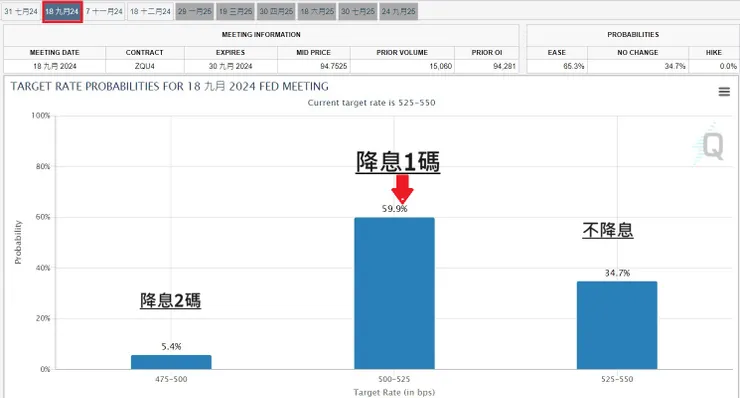Screen dimensions: 740x398
Task: Click the Probability y-axis title
Action: pyautogui.click(x=18, y=242)
